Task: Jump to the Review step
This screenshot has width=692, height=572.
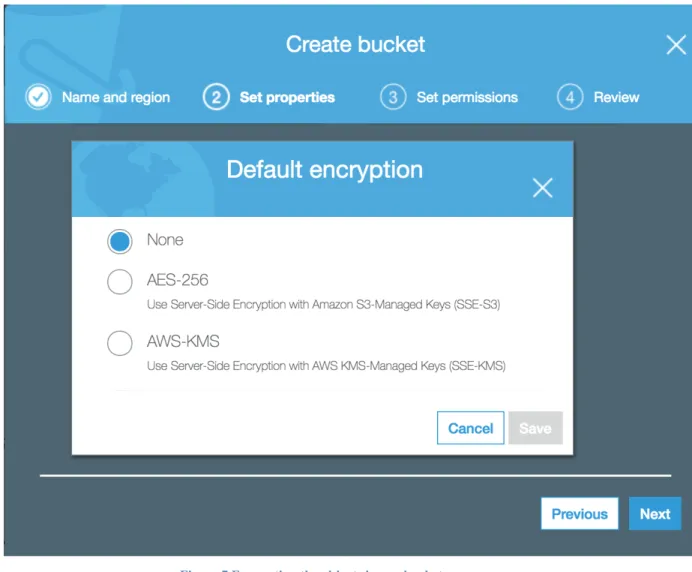Action: click(x=616, y=97)
